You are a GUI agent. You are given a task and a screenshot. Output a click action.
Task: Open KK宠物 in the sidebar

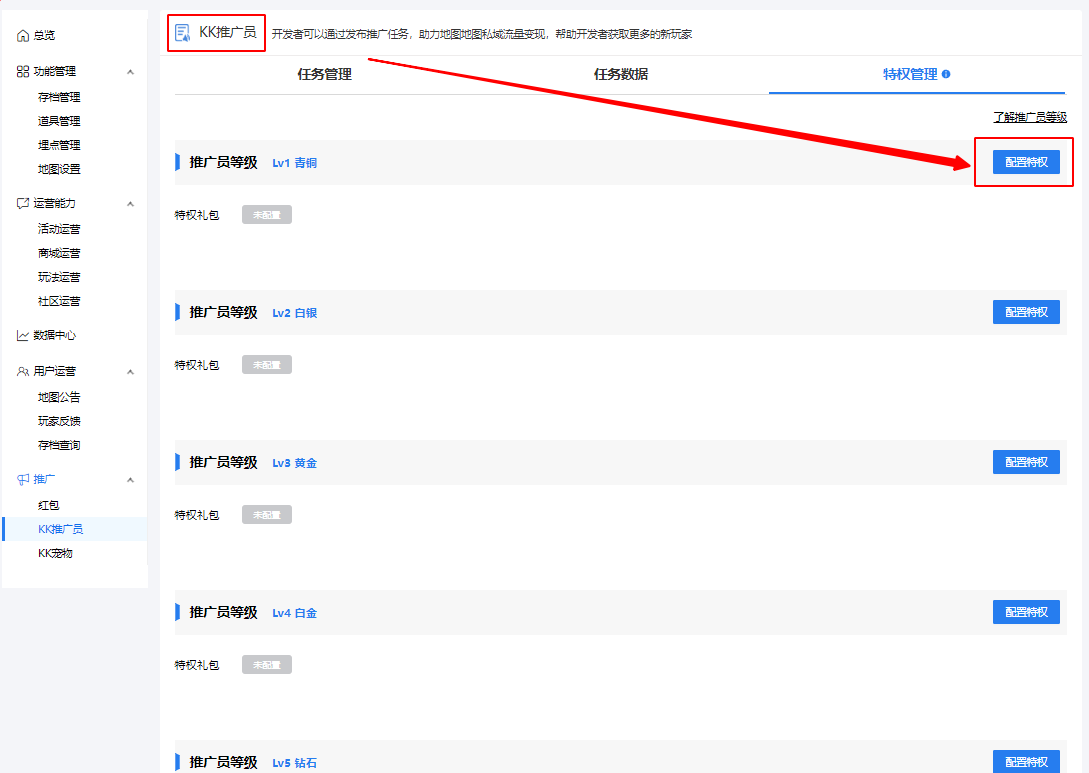point(56,554)
